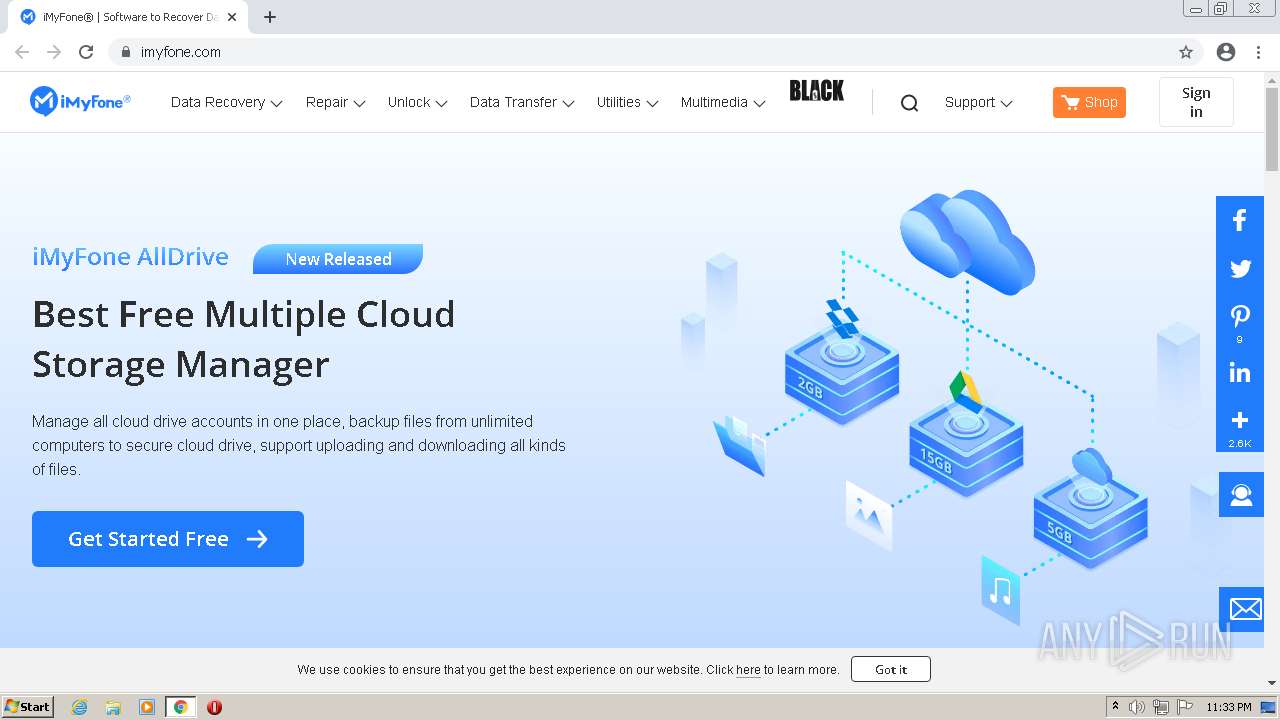Screen dimensions: 1280x720
Task: Click the iMyFone logo
Action: pyautogui.click(x=80, y=101)
